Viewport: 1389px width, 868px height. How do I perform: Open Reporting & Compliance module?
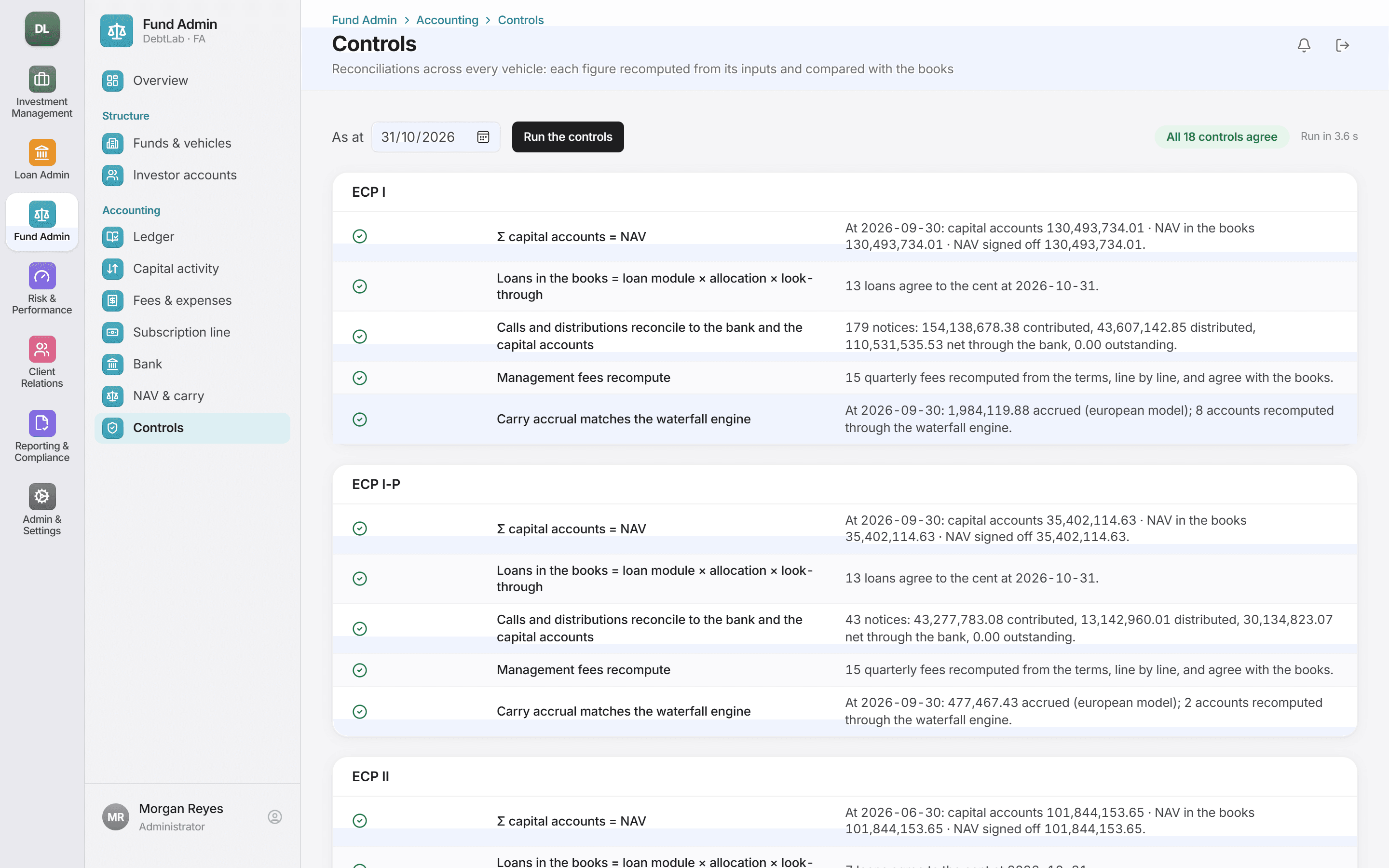(x=42, y=436)
